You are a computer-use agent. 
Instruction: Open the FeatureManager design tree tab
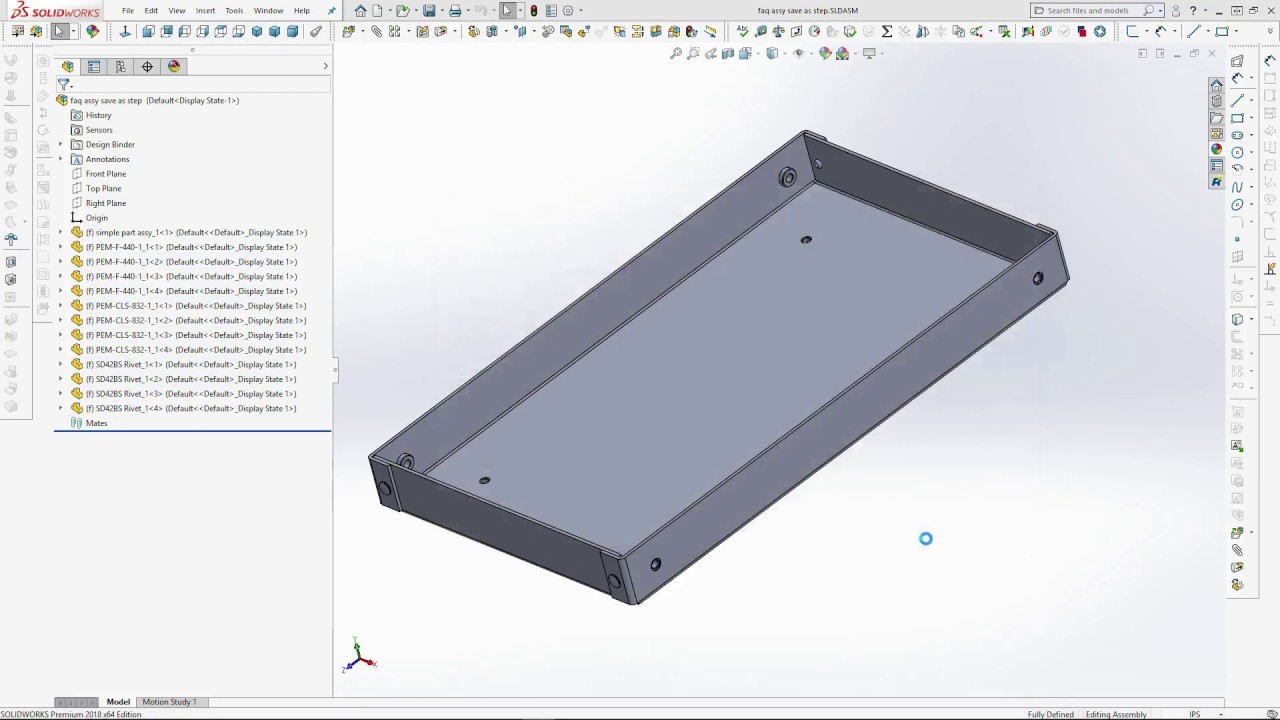(x=67, y=66)
